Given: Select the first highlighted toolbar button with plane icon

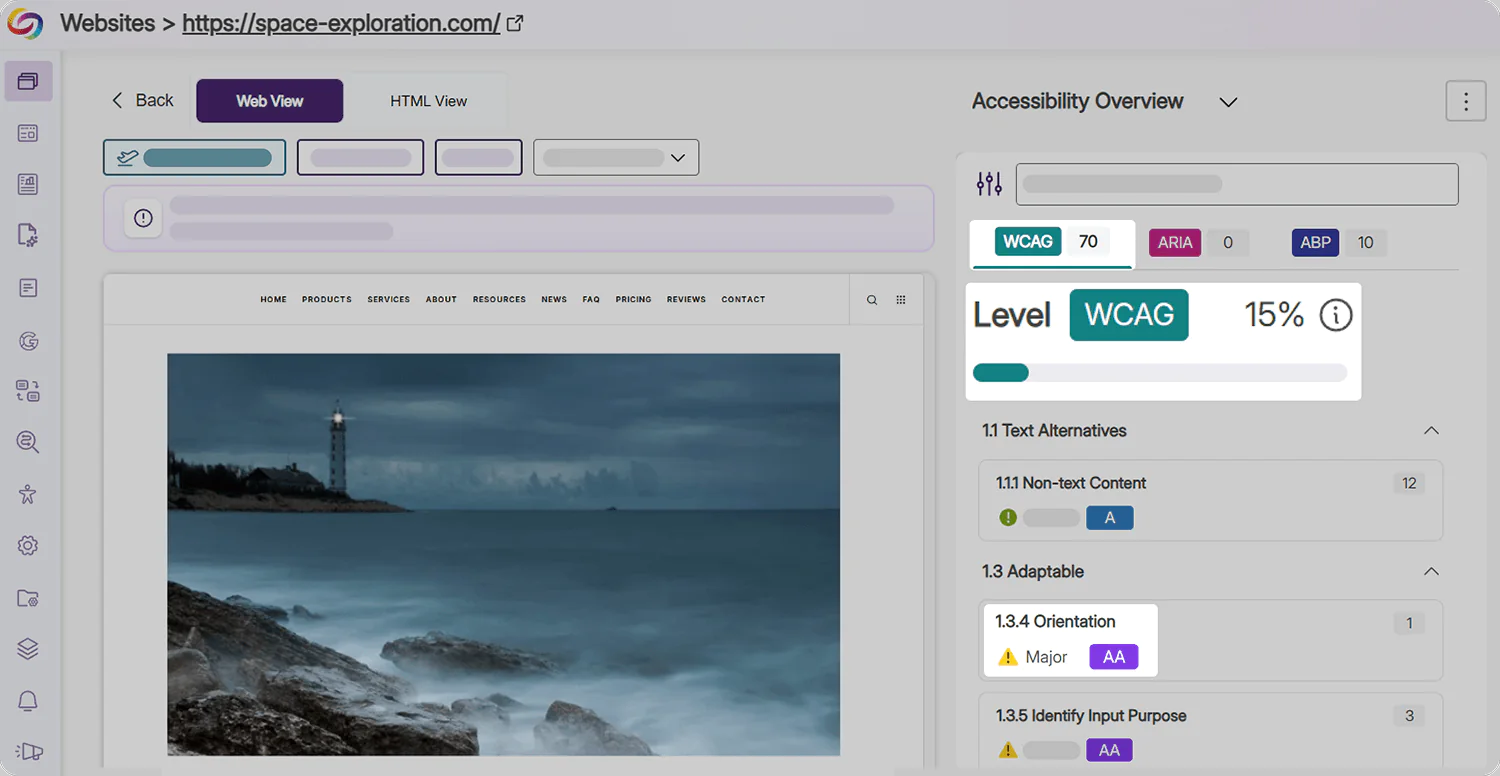Looking at the screenshot, I should (x=194, y=157).
